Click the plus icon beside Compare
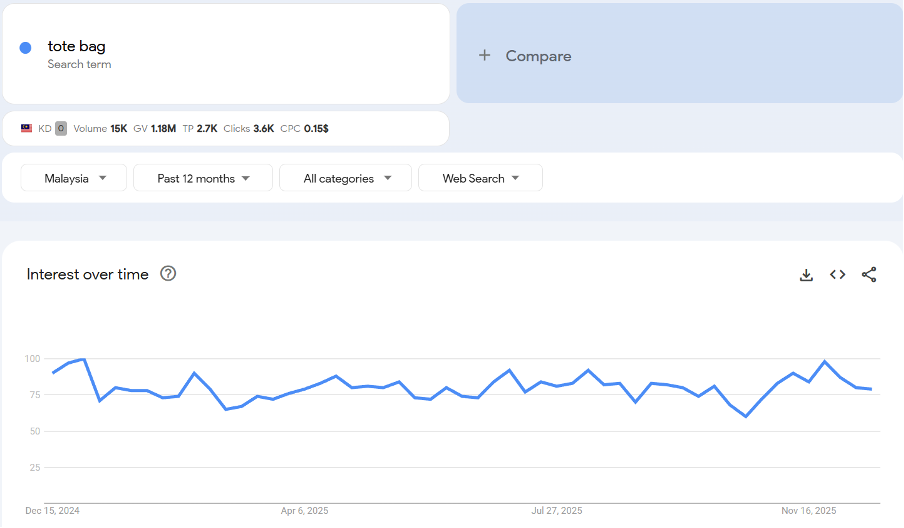The height and width of the screenshot is (528, 904). pyautogui.click(x=485, y=56)
